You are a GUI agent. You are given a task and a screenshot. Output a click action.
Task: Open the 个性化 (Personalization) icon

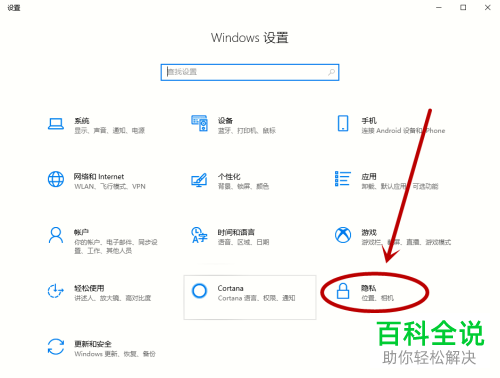199,180
